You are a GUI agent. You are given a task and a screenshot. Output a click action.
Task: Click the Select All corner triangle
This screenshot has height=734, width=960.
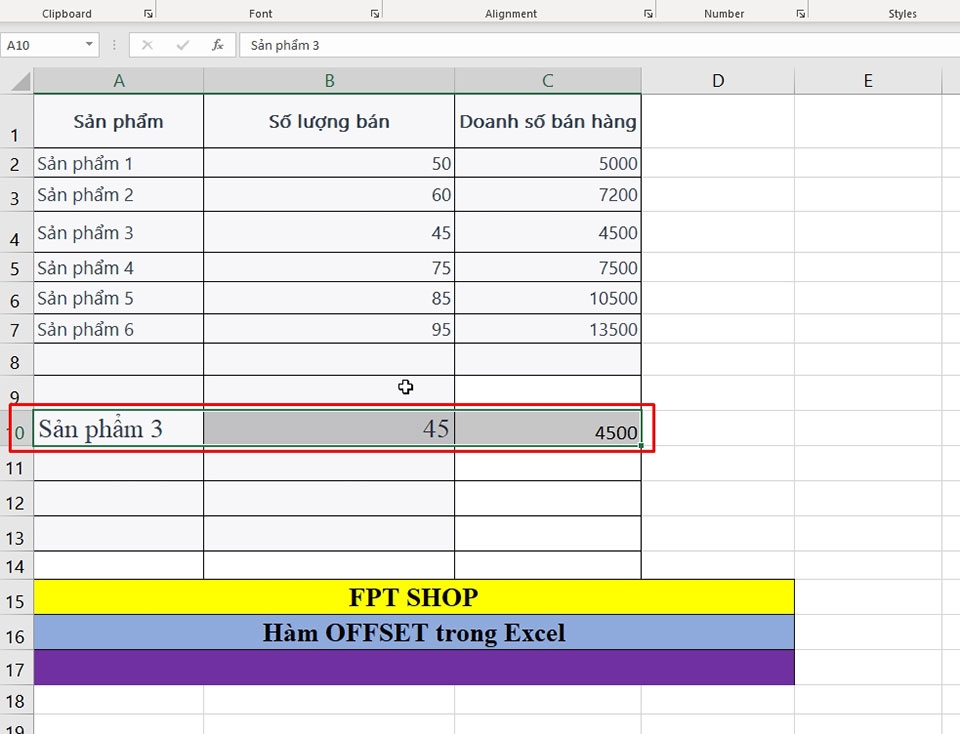pos(20,81)
